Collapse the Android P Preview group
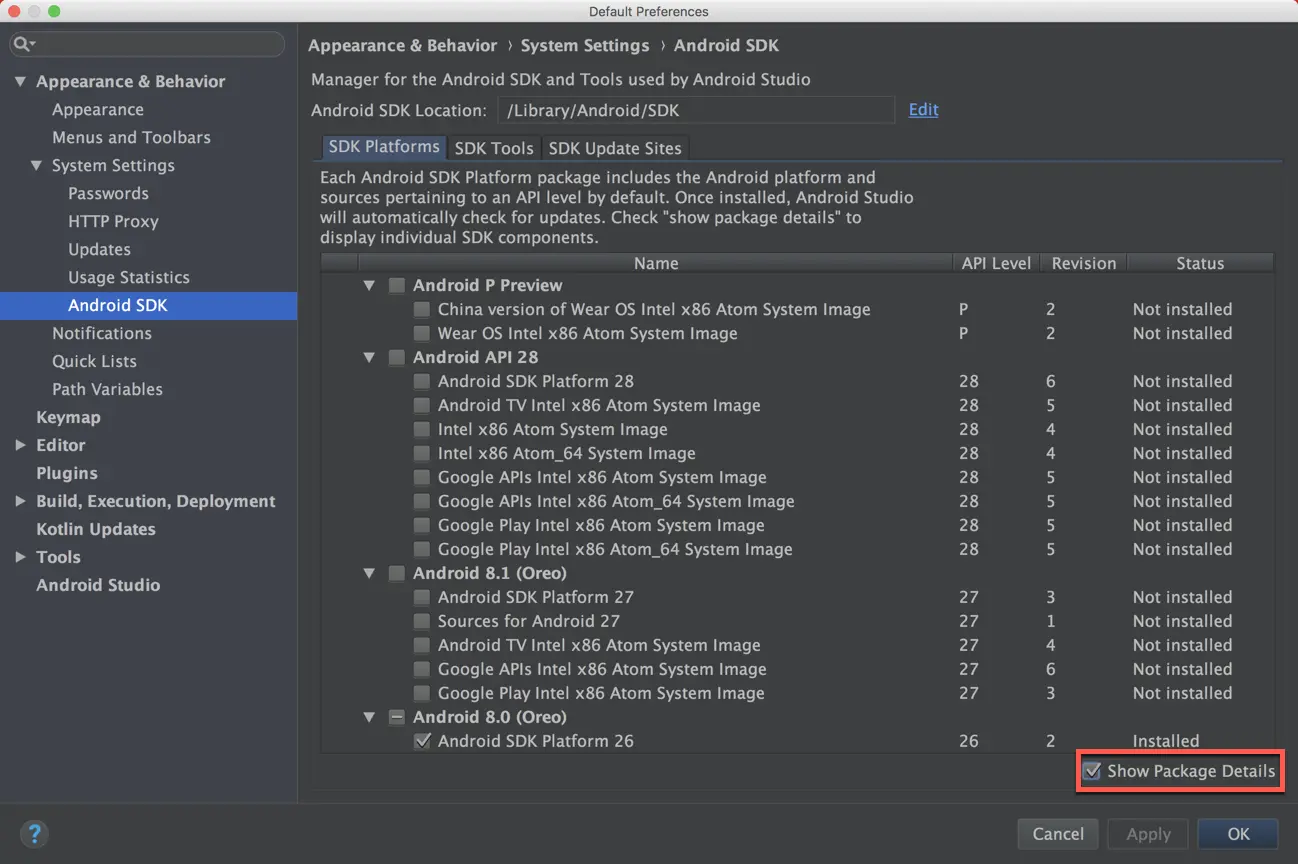This screenshot has height=864, width=1298. coord(369,285)
